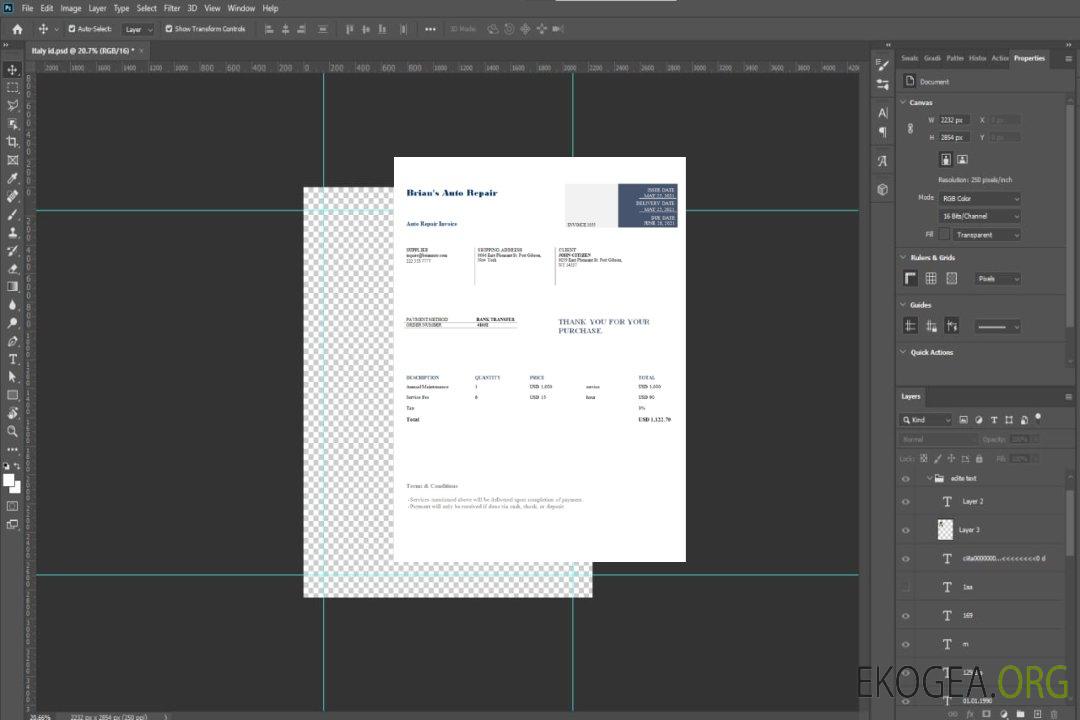Open the Brush Settings panel icon
The image size is (1080, 720).
point(883,65)
